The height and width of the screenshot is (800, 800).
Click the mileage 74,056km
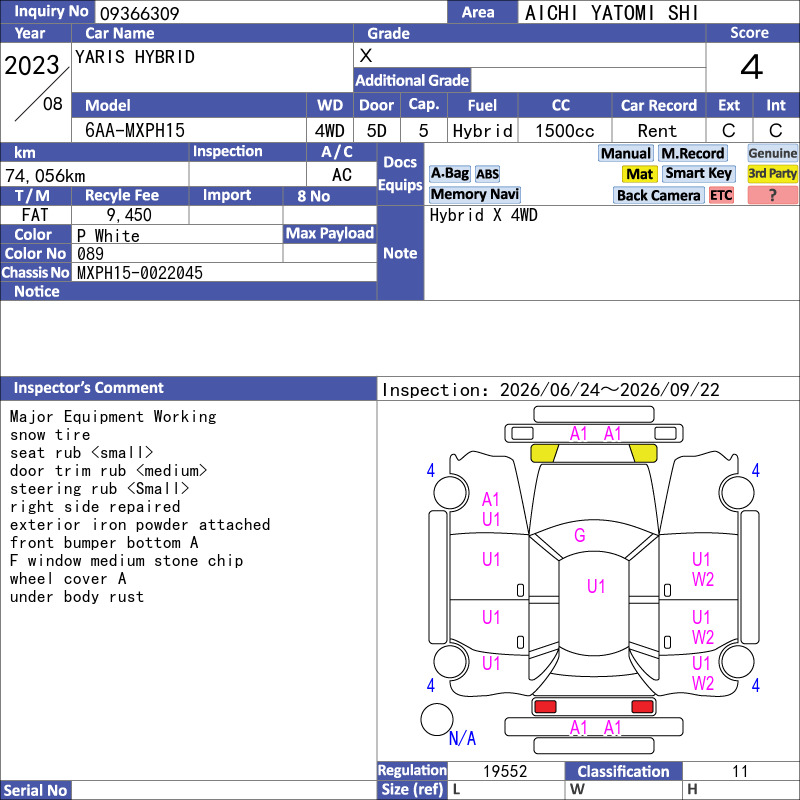[x=45, y=176]
